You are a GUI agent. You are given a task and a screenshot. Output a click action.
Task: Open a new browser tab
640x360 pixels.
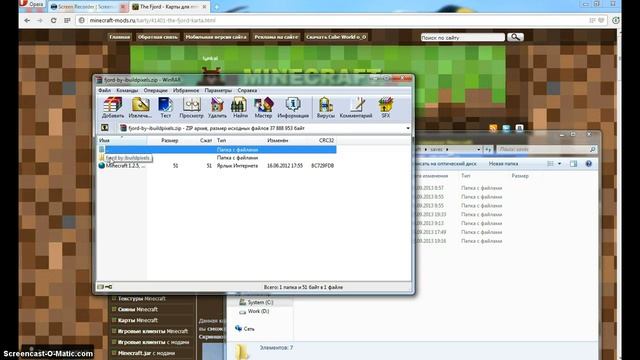216,7
